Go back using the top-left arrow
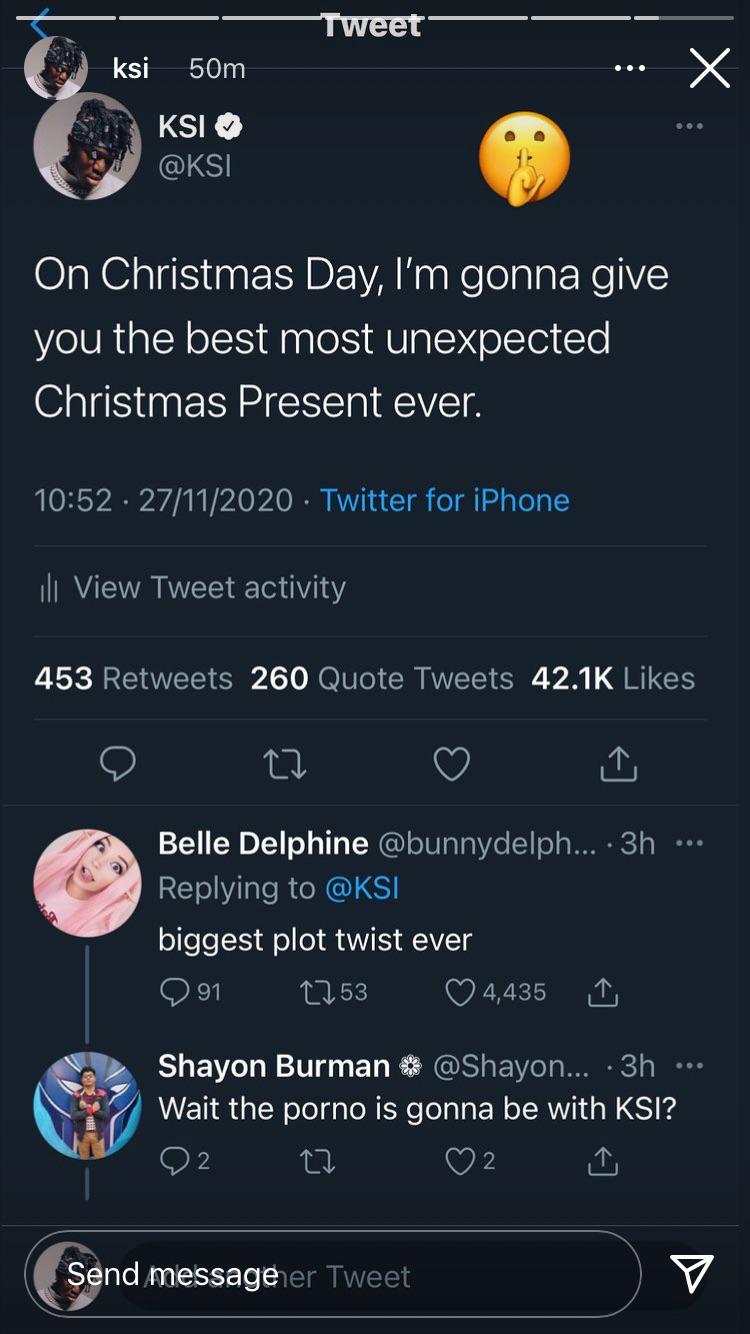Screen dimensions: 750x1334 click(x=40, y=22)
